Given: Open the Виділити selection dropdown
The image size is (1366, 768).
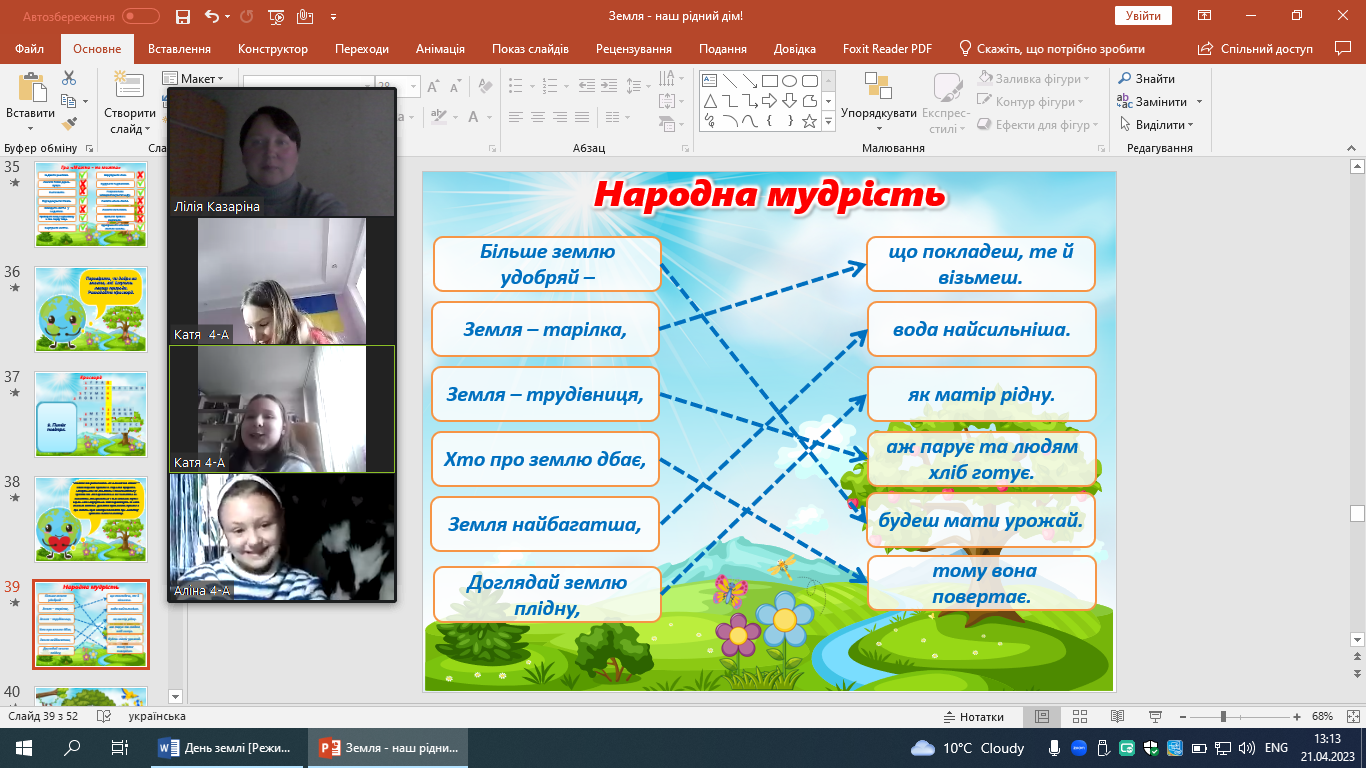Looking at the screenshot, I should point(1158,125).
